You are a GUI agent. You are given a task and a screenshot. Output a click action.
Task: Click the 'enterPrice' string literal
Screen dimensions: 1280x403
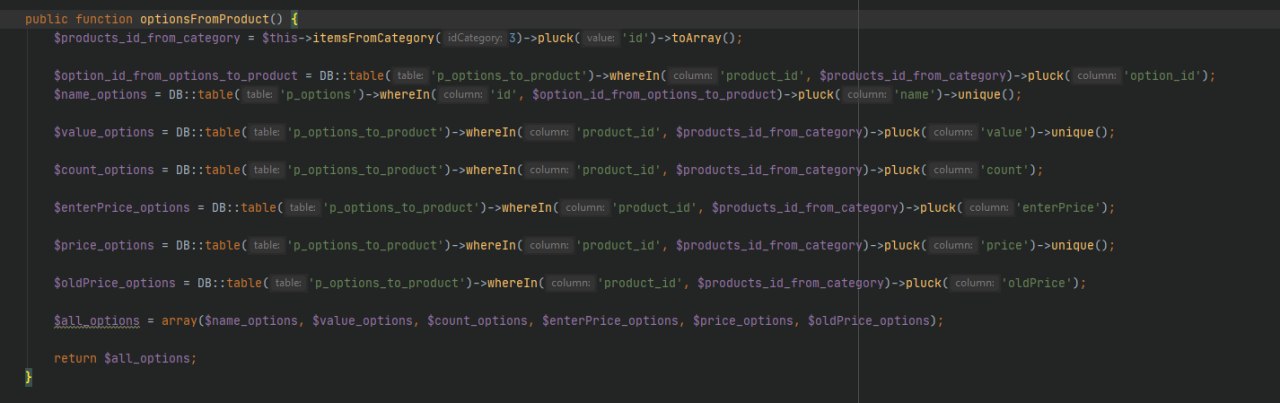point(1061,208)
